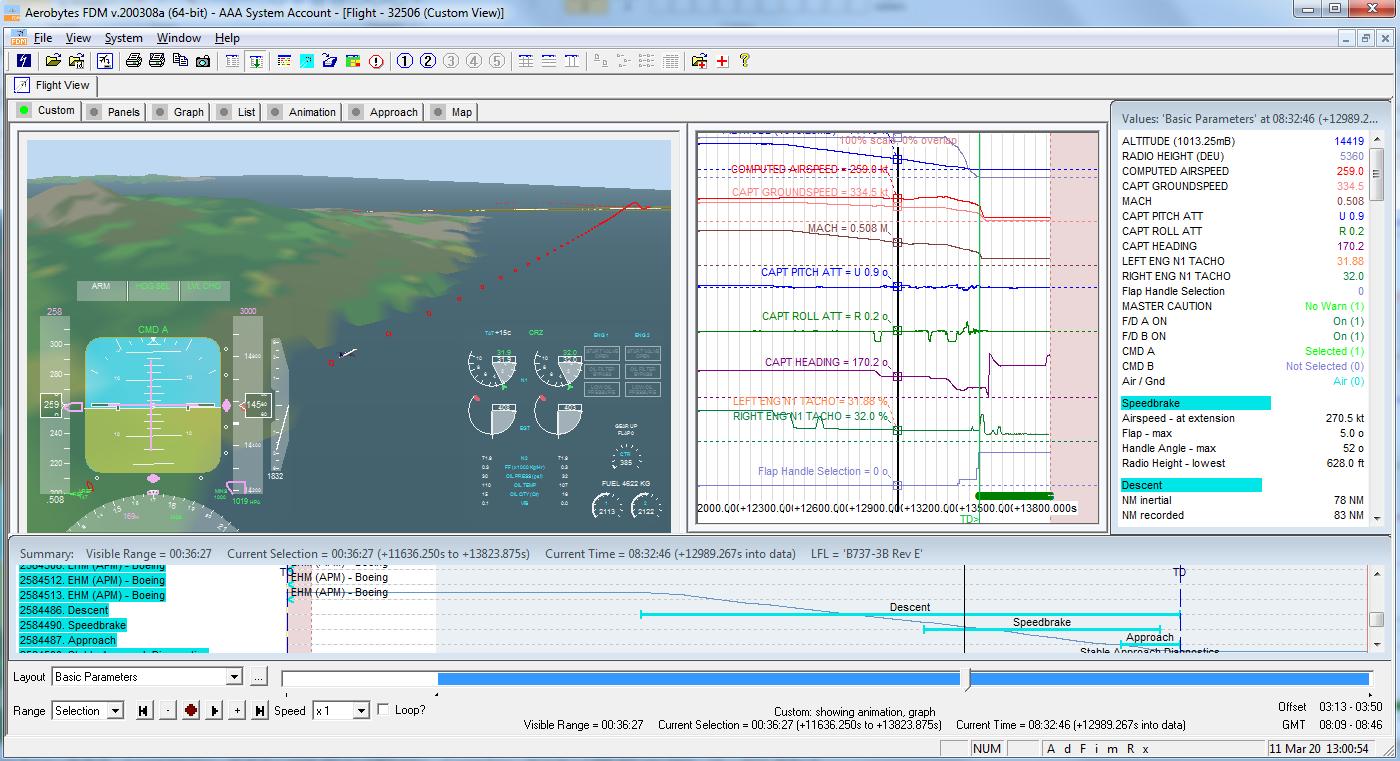The width and height of the screenshot is (1400, 761).
Task: Click the blue open folder toolbar icon
Action: pyautogui.click(x=330, y=61)
